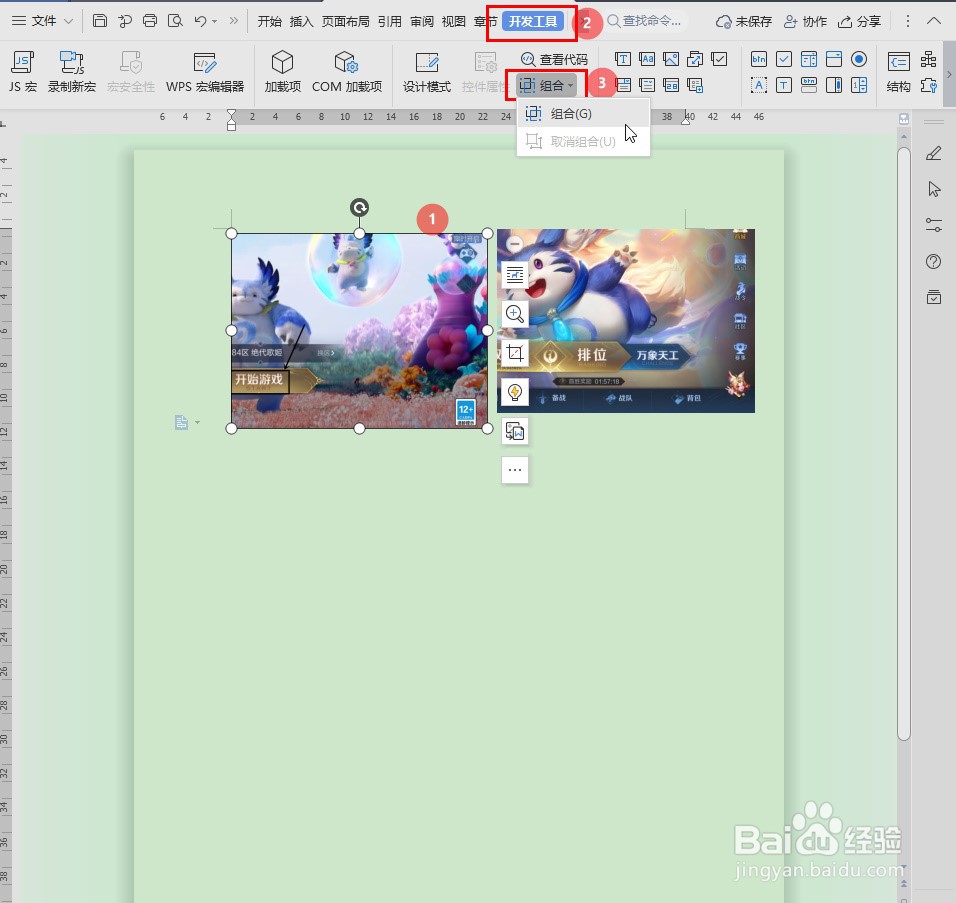The width and height of the screenshot is (956, 903).
Task: Insert ActiveX check box control
Action: click(784, 59)
